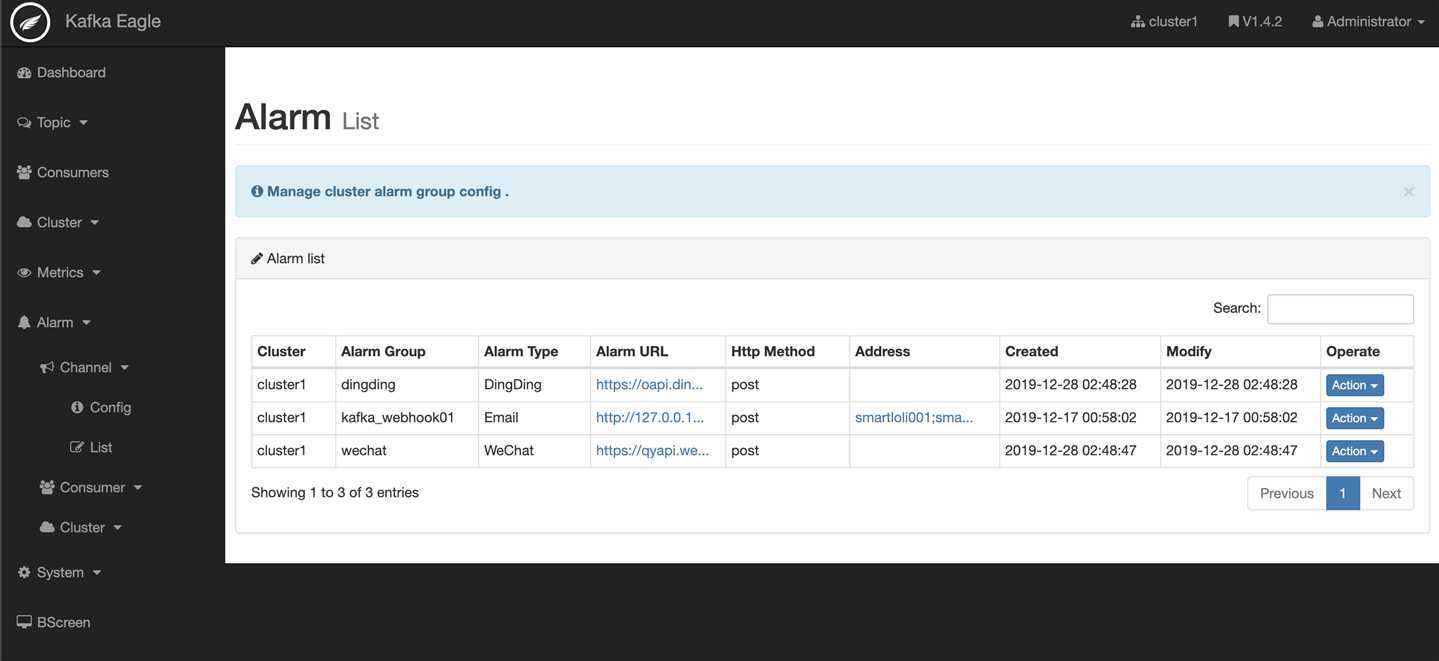Open the https://oapi.din... alarm URL link

tap(649, 384)
